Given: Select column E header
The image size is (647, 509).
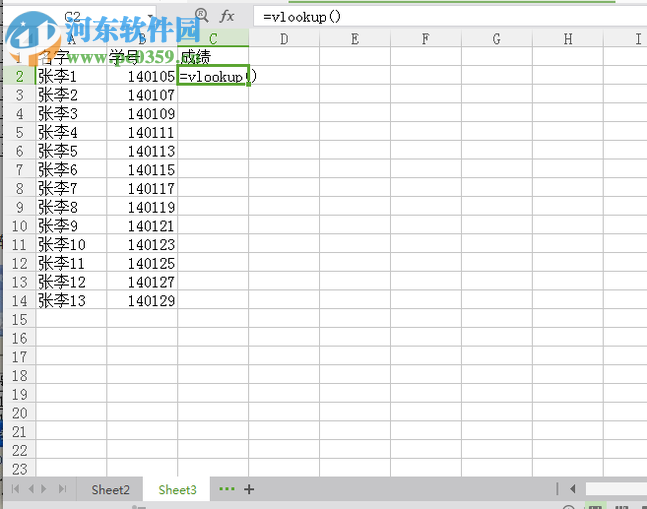Looking at the screenshot, I should [x=355, y=39].
